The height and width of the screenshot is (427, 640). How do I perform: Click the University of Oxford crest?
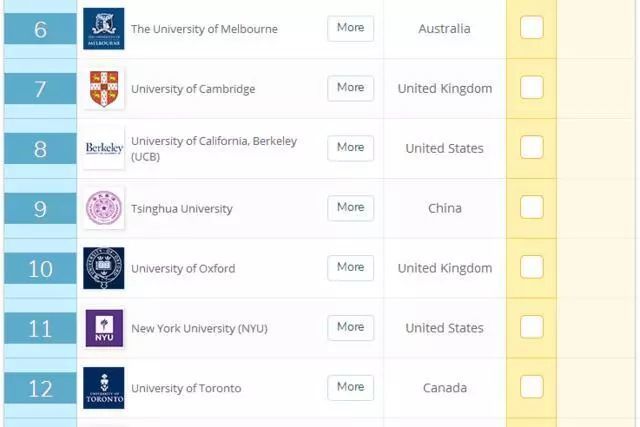click(104, 268)
